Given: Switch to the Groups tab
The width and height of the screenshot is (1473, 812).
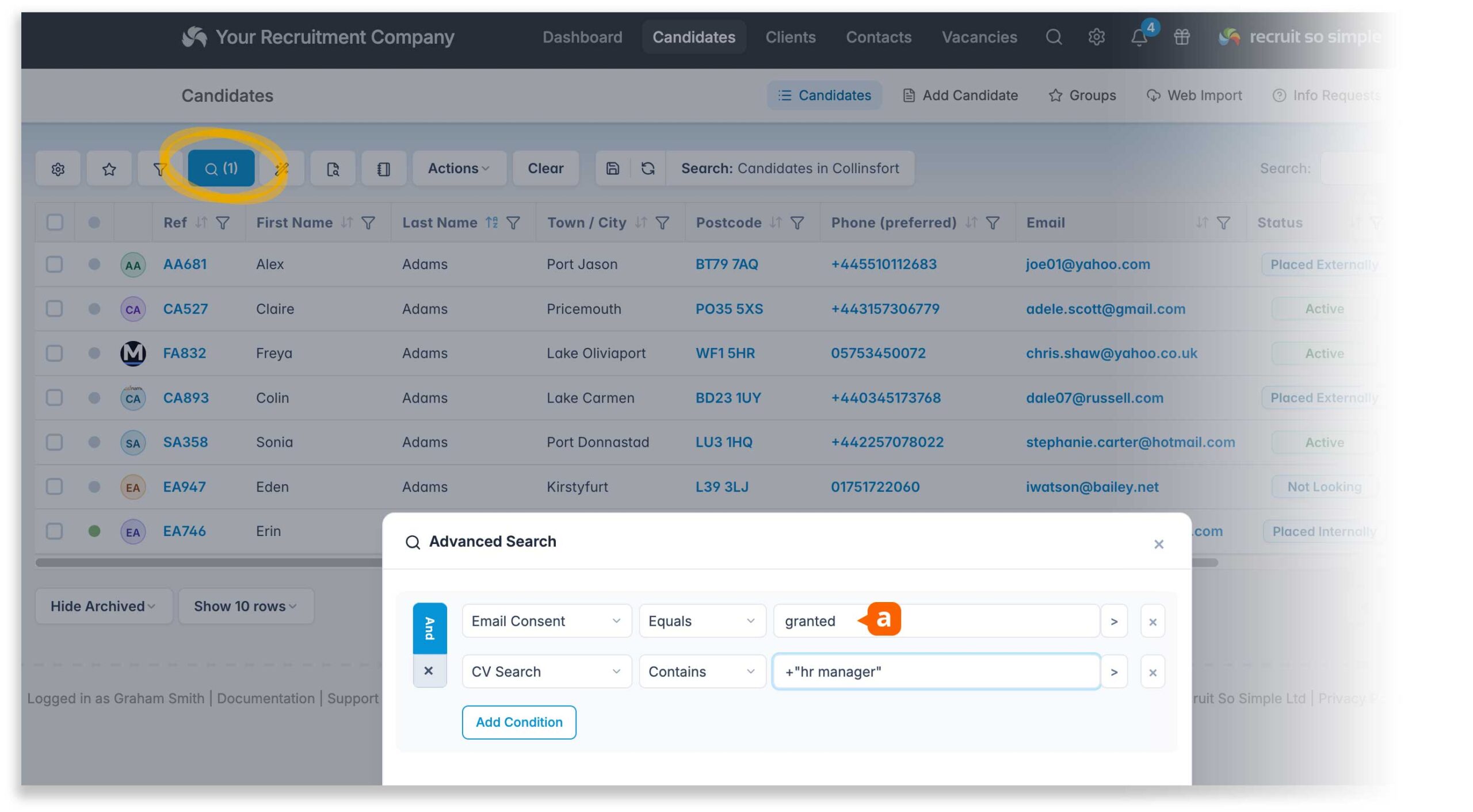Looking at the screenshot, I should coord(1082,95).
